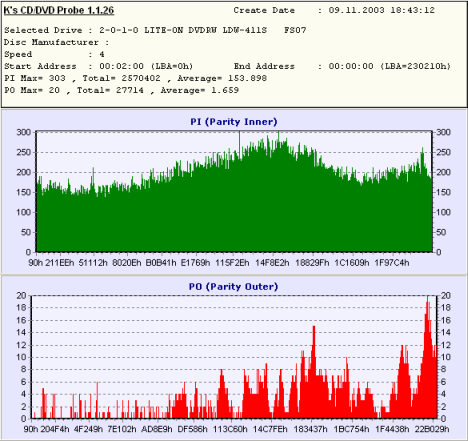Select the Create Date value 09.11.2003 18:43:12
The width and height of the screenshot is (468, 441).
[382, 10]
